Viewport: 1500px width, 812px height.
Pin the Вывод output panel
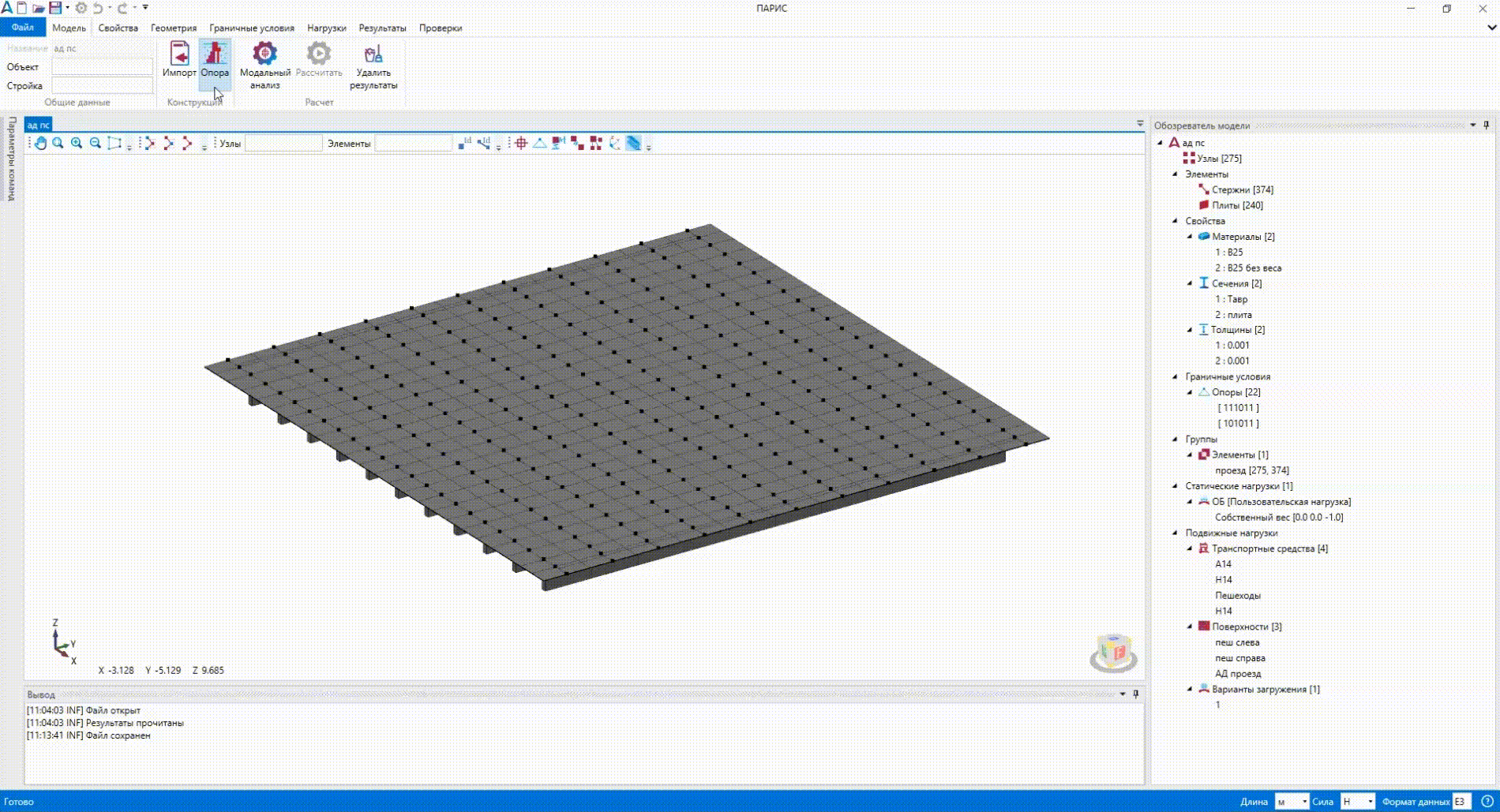coord(1136,694)
